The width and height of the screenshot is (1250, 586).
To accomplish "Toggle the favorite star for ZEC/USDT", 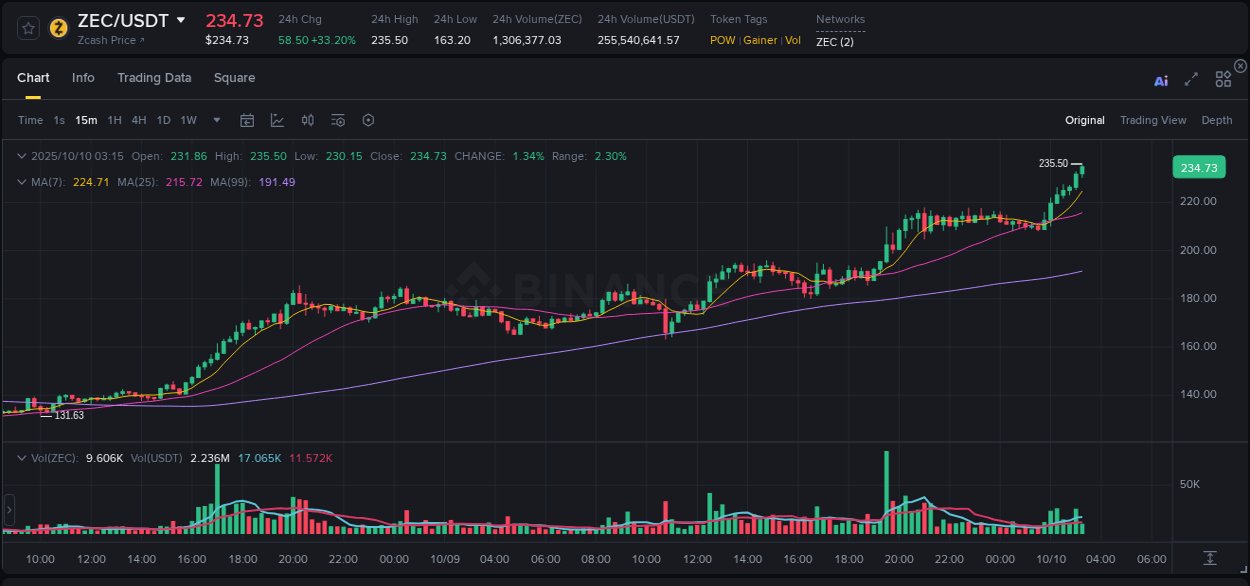I will coord(26,27).
